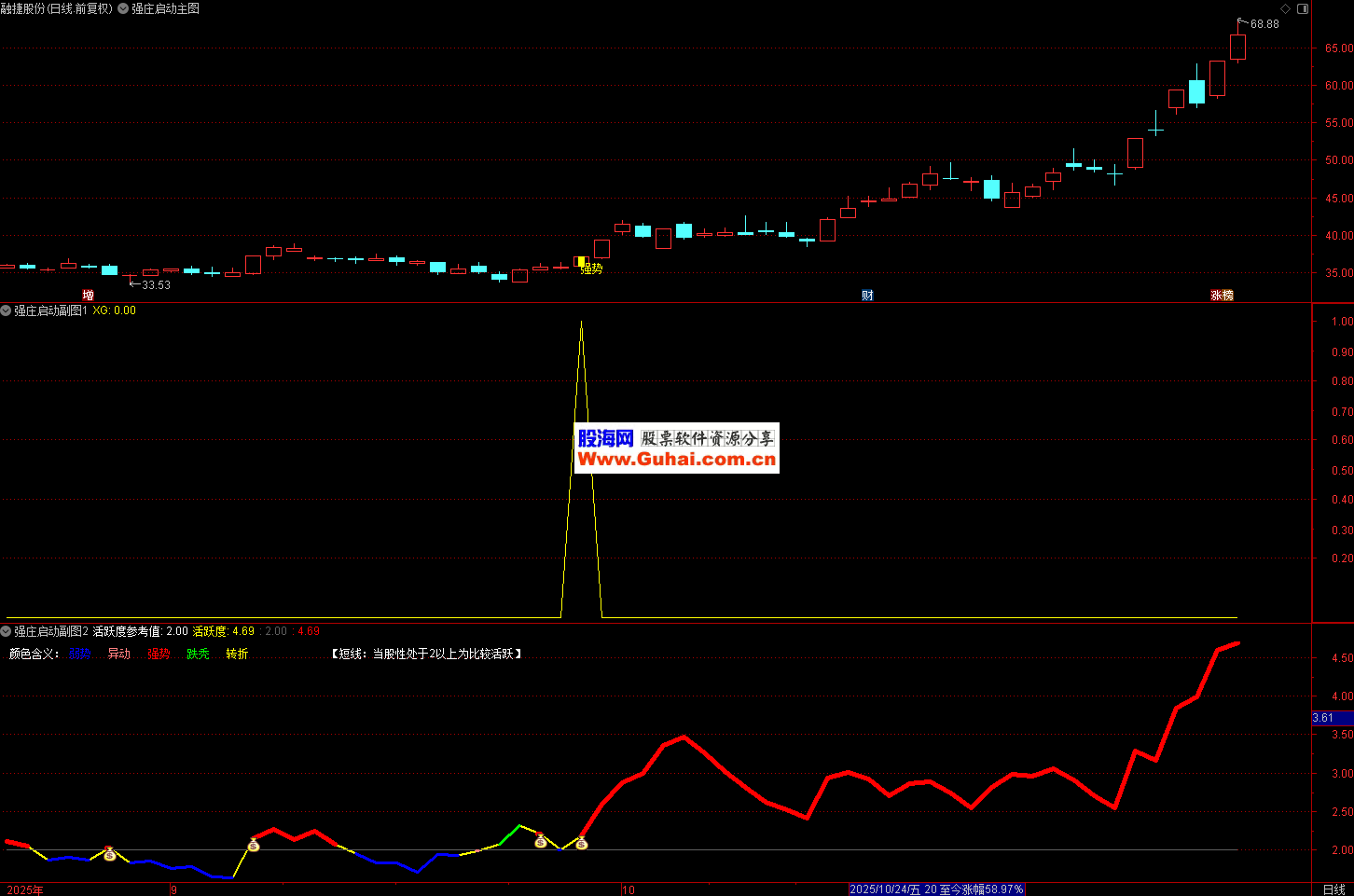Click the blue 财 info marker icon
The width and height of the screenshot is (1354, 896).
tap(867, 296)
